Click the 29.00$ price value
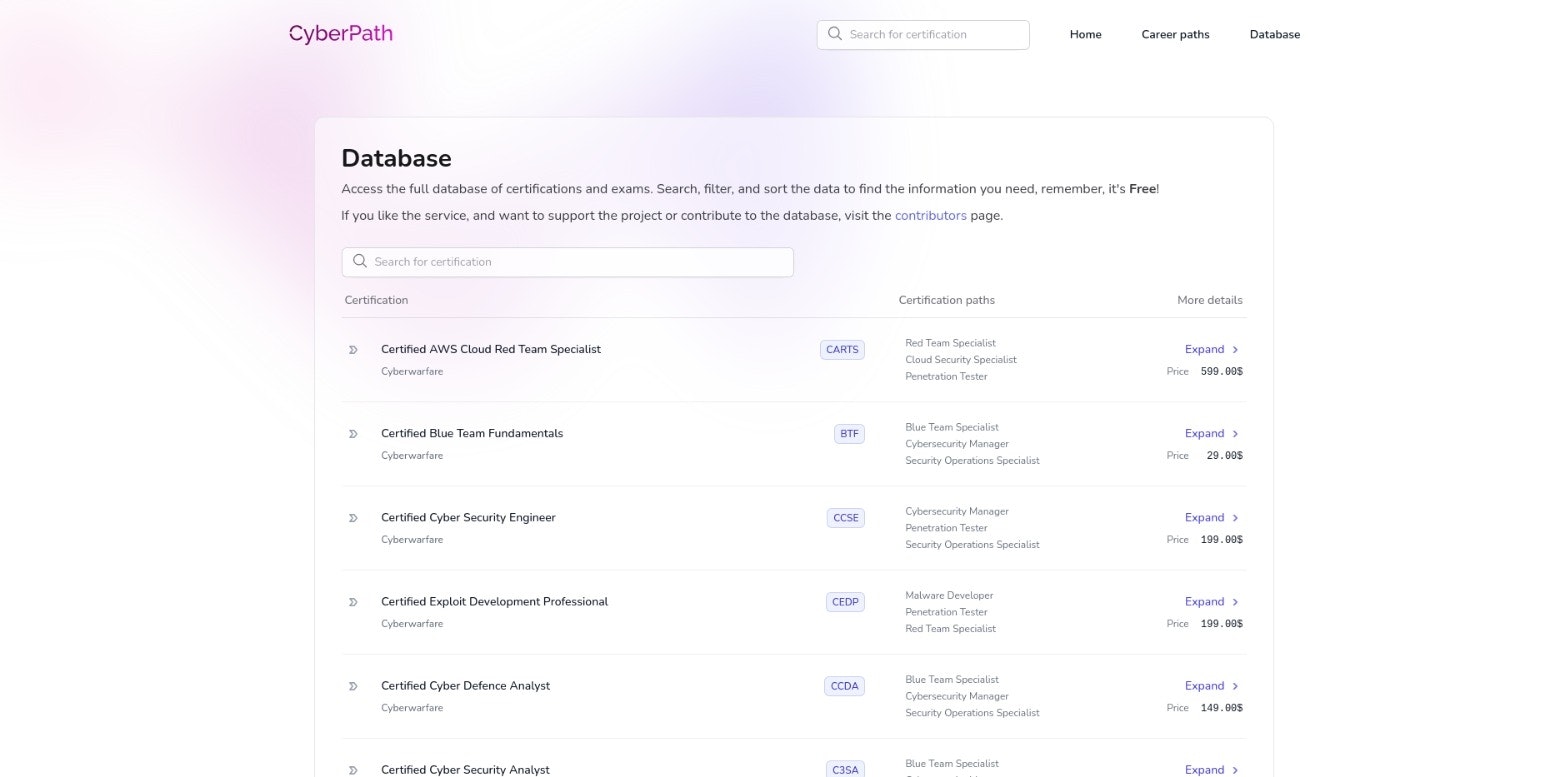The image size is (1561, 777). [1225, 456]
